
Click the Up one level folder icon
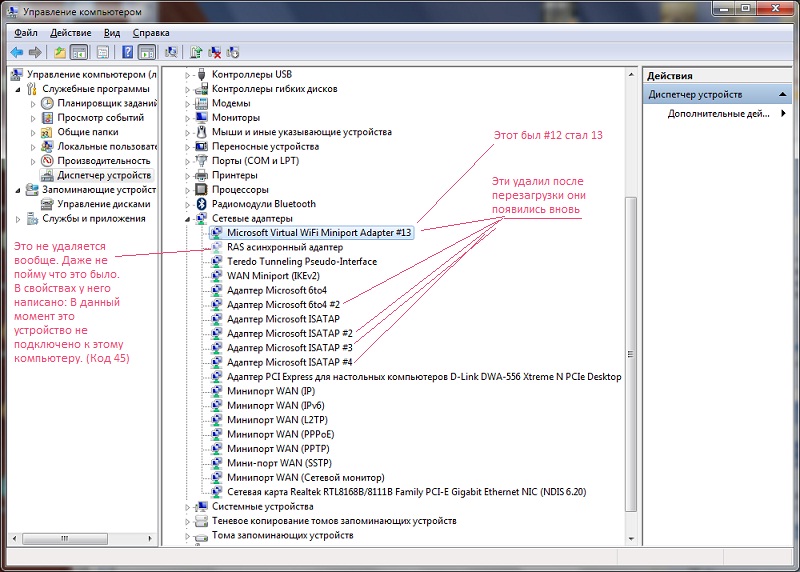60,52
